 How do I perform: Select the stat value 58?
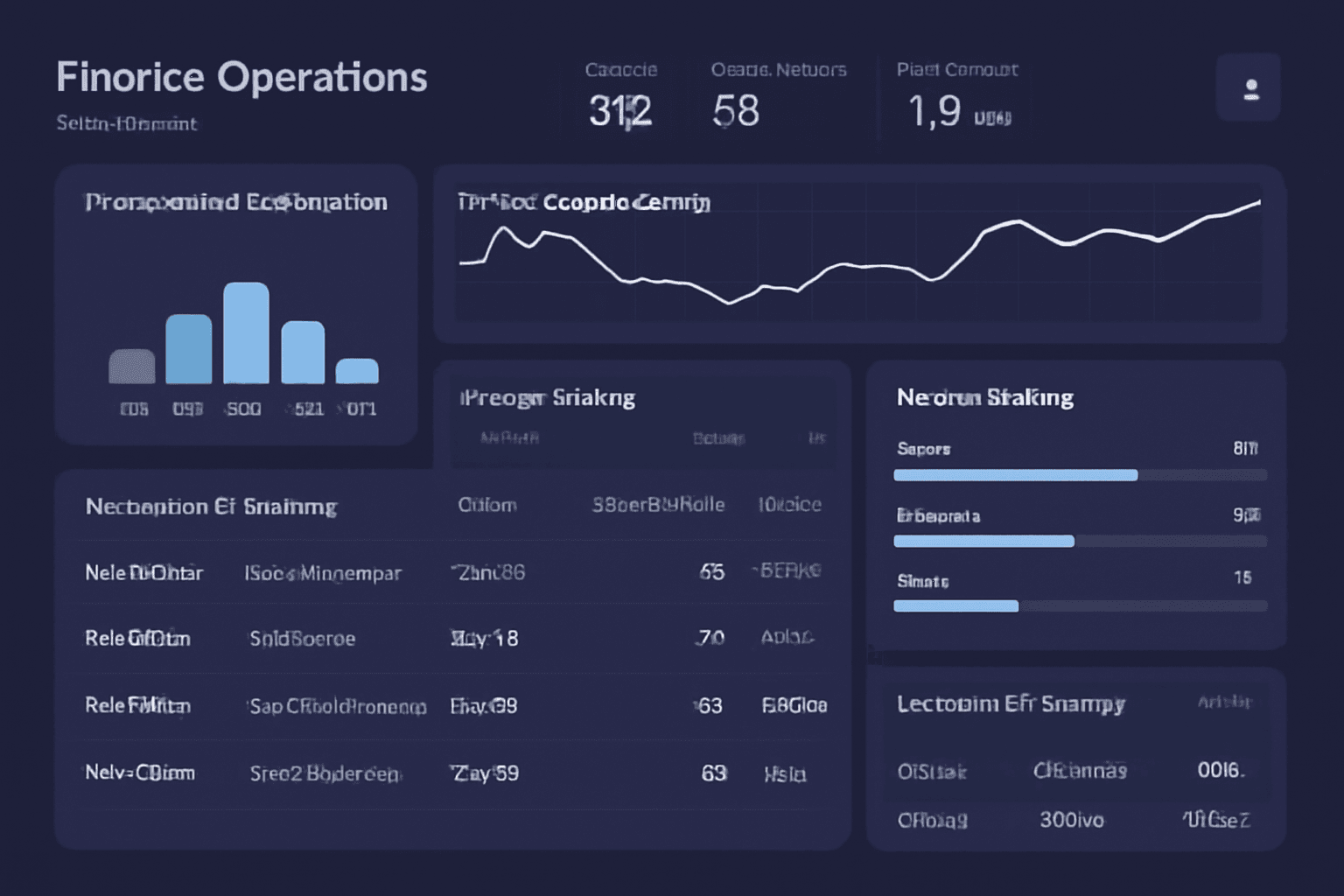click(736, 111)
